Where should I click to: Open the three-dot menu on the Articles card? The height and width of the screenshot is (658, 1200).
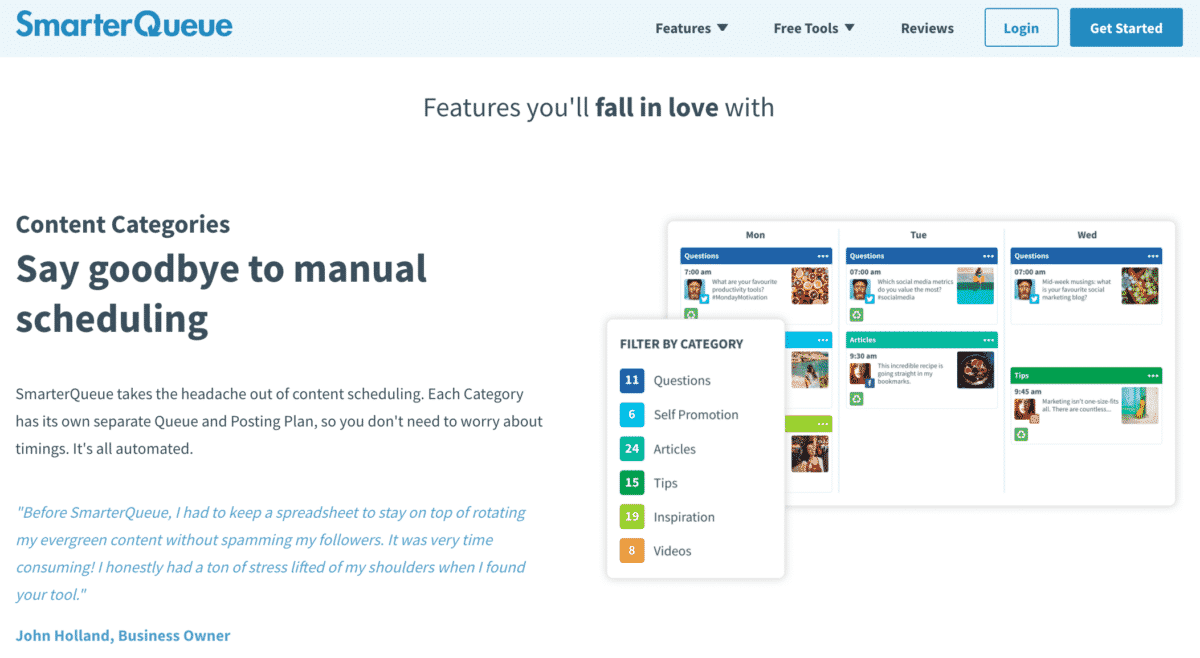click(988, 340)
